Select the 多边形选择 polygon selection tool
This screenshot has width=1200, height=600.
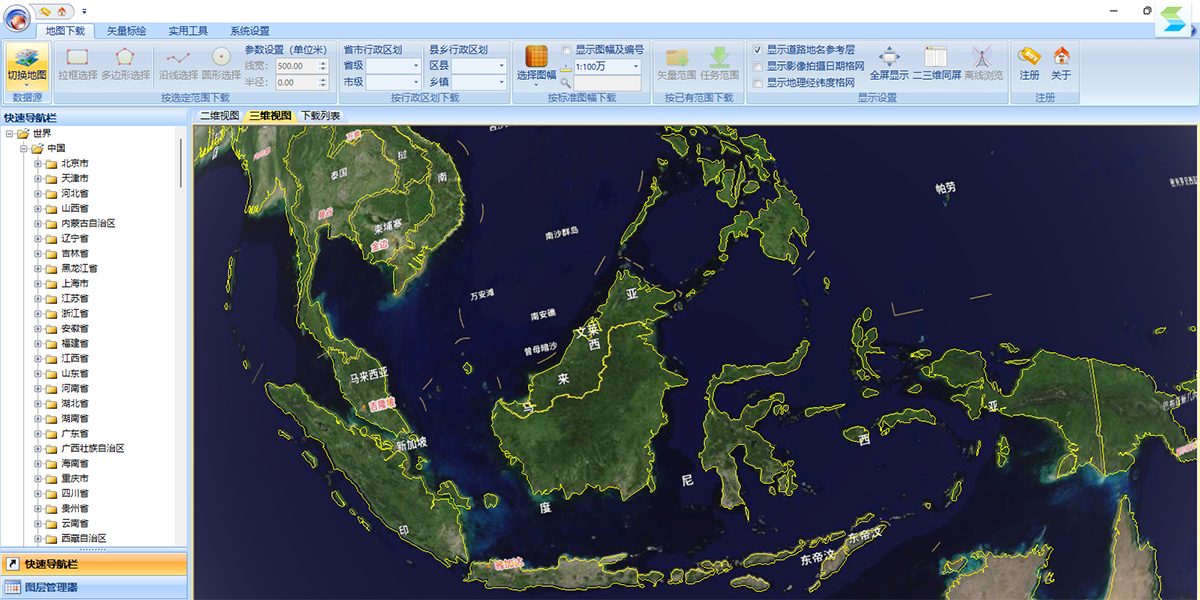[x=125, y=64]
